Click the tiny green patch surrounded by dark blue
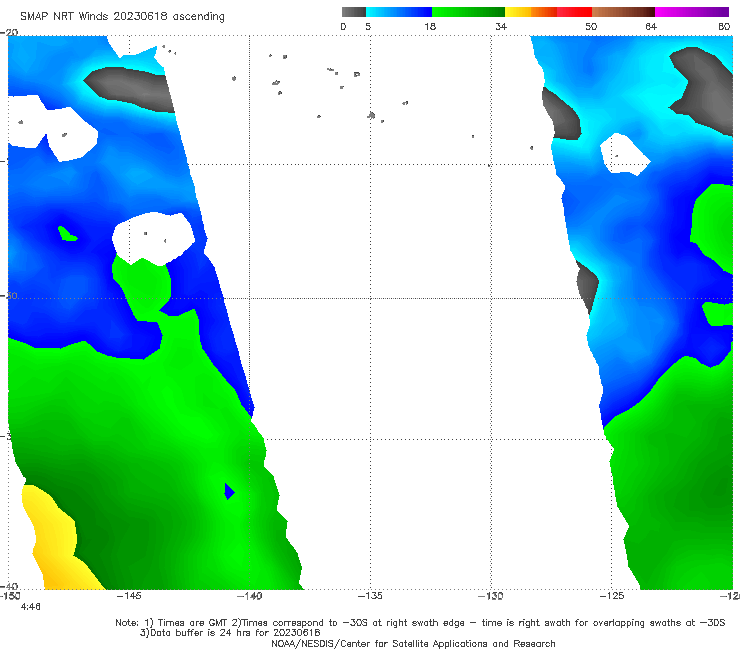This screenshot has width=740, height=650. click(67, 234)
